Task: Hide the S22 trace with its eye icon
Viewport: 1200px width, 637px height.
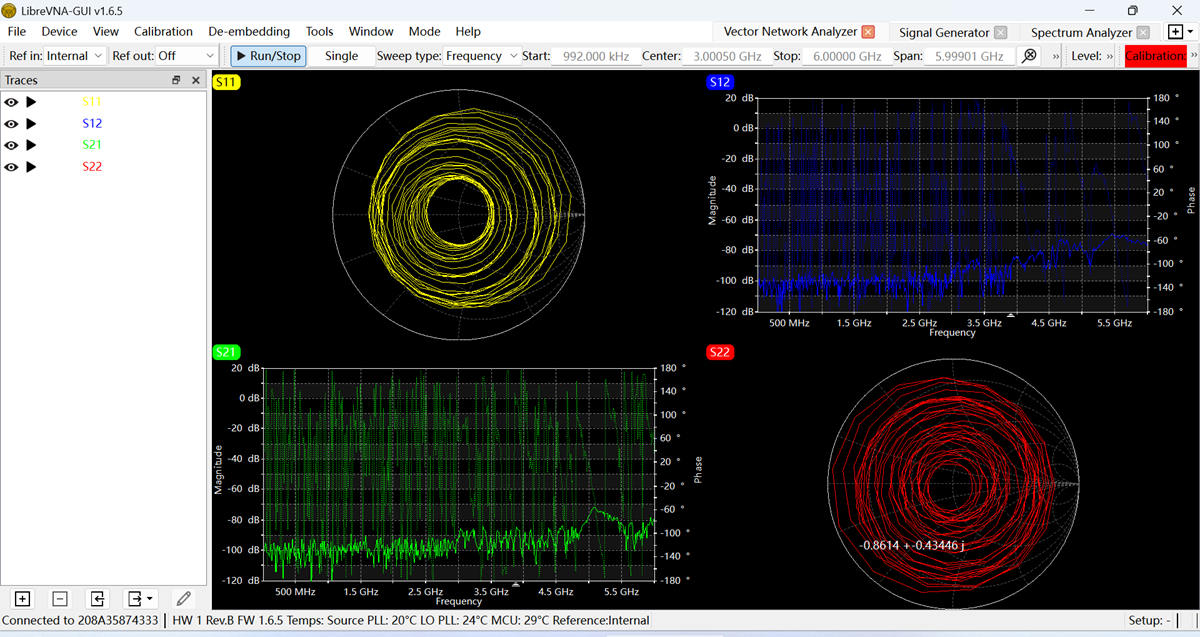Action: click(12, 167)
